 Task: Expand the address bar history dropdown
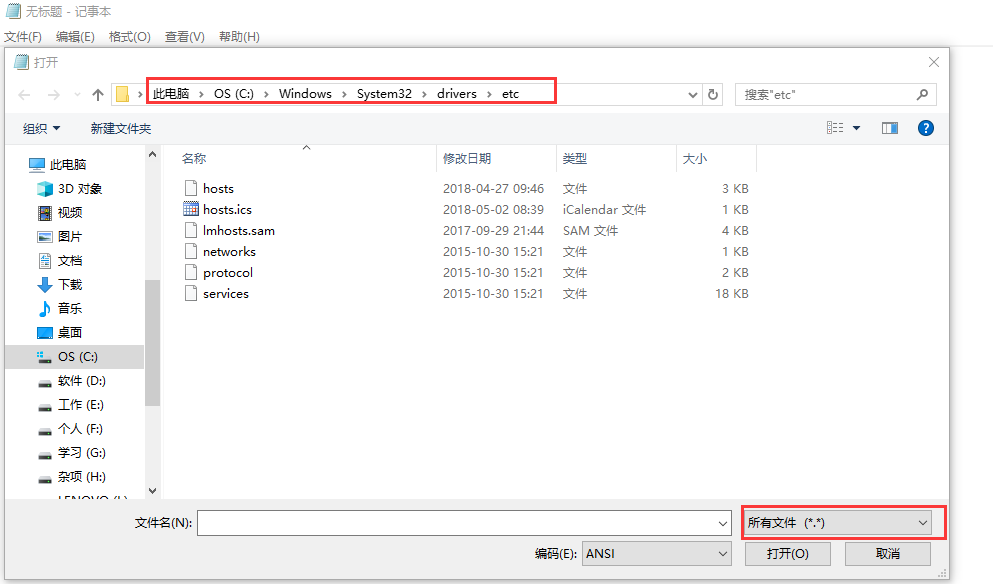tap(692, 95)
